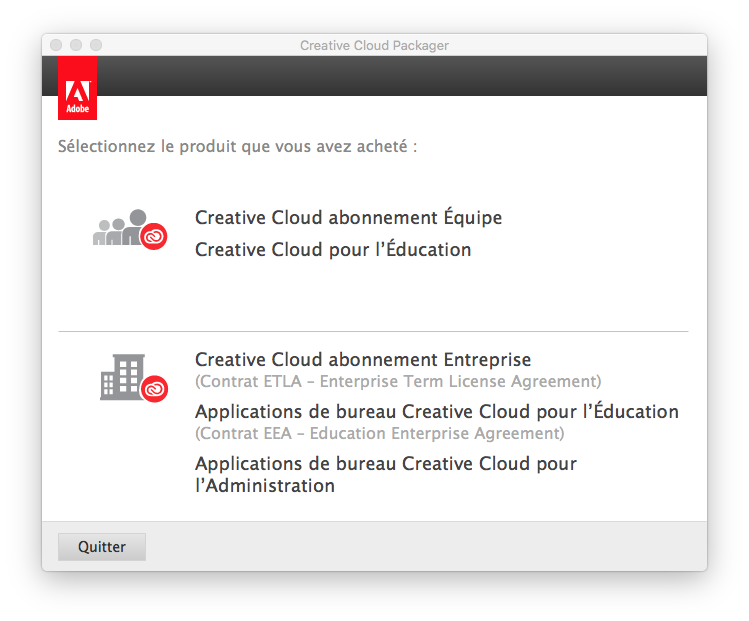Minimize the Packager window

pyautogui.click(x=76, y=45)
